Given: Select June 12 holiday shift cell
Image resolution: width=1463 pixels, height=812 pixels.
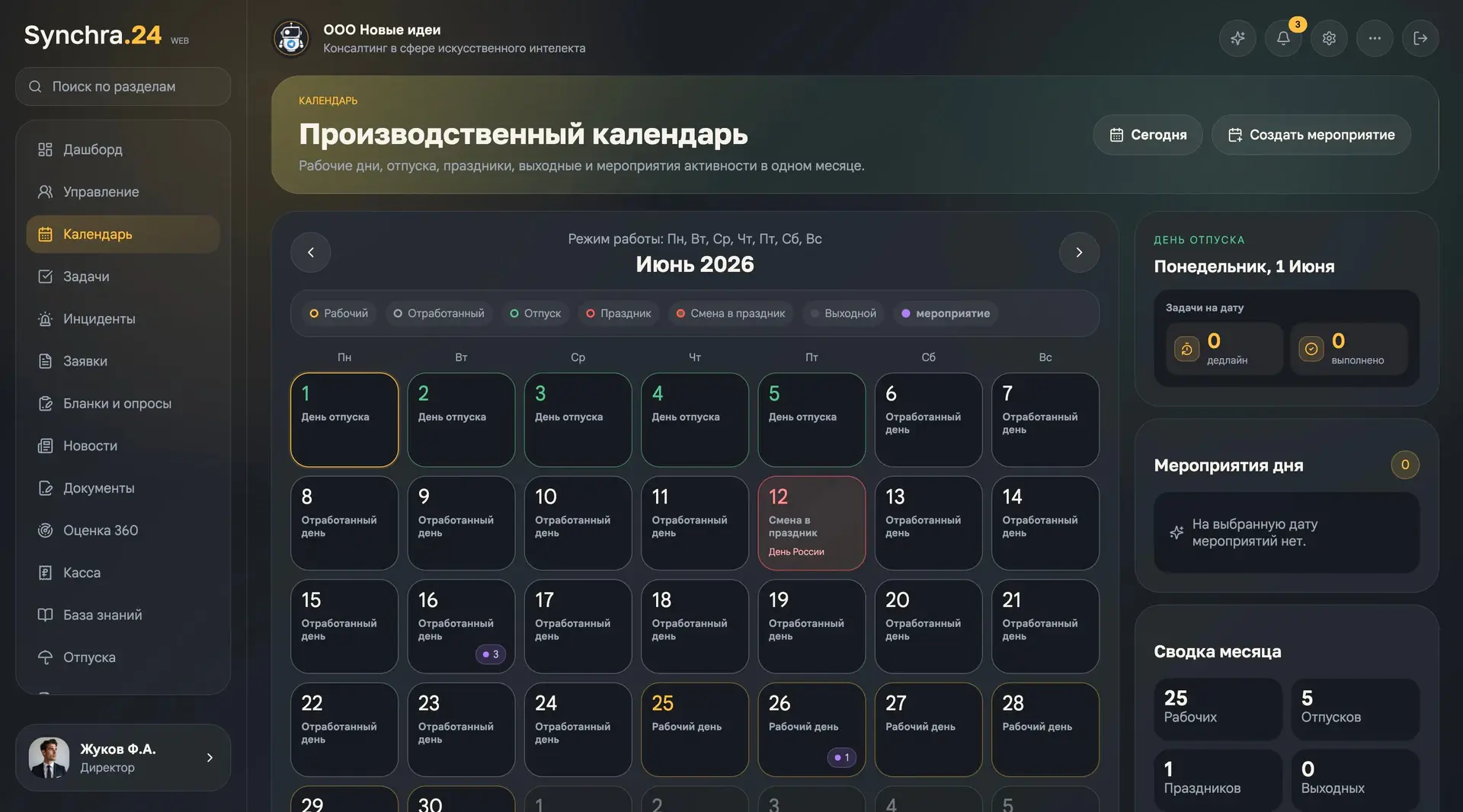Looking at the screenshot, I should coord(812,523).
